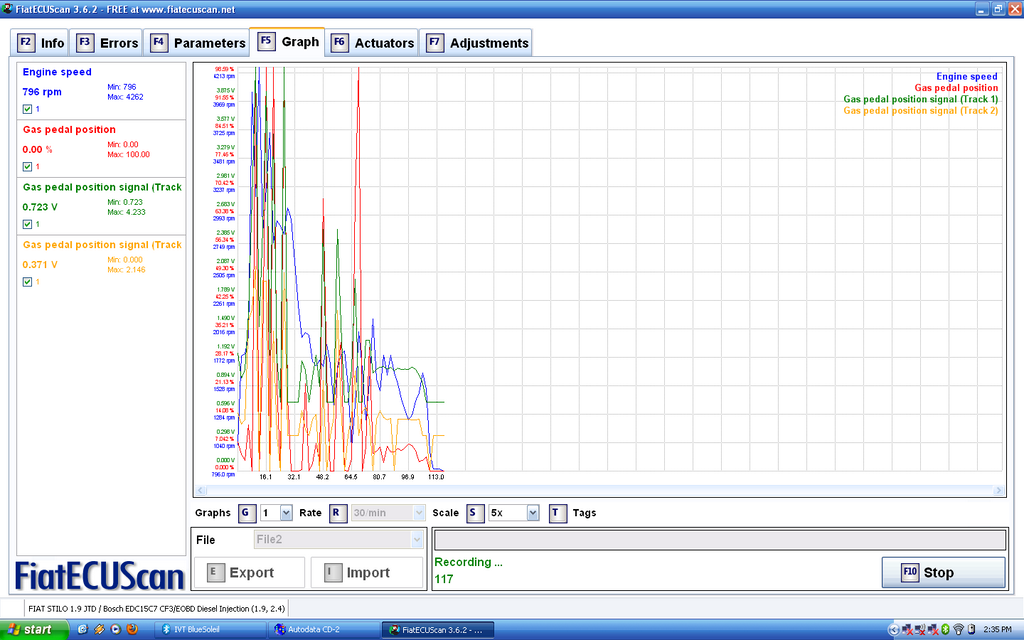Switch to Autodata CD-2 taskbar window
Image resolution: width=1024 pixels, height=640 pixels.
coord(324,630)
